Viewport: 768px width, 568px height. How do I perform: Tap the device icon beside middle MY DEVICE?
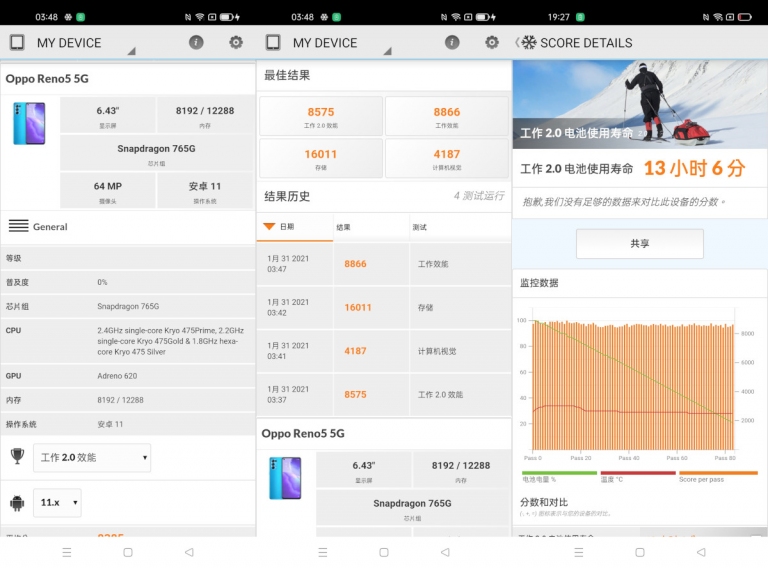coord(273,43)
